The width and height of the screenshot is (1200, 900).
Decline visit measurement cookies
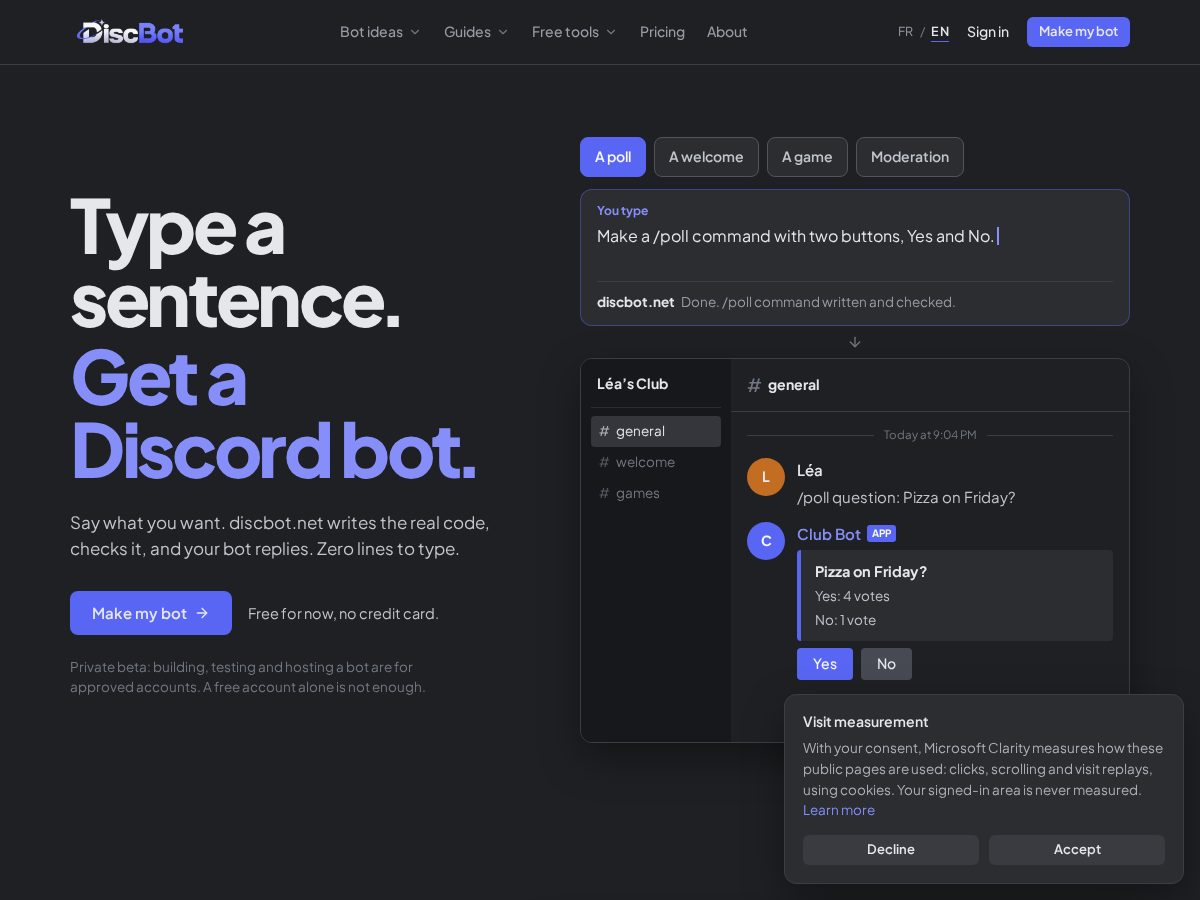click(891, 850)
